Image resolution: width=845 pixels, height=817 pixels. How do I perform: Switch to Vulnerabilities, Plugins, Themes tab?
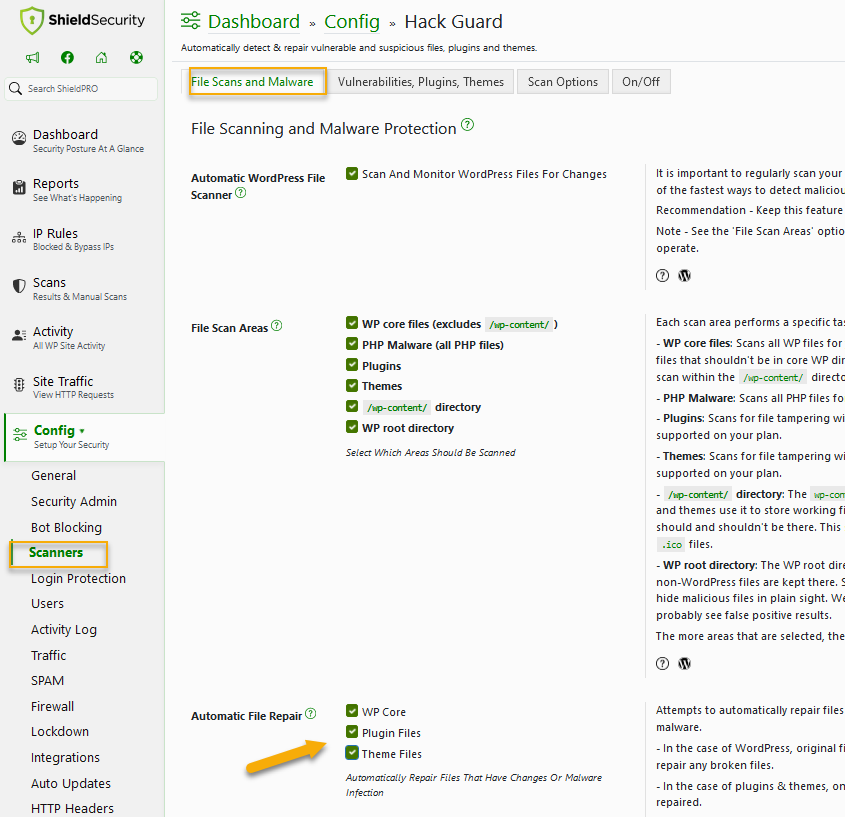(421, 81)
